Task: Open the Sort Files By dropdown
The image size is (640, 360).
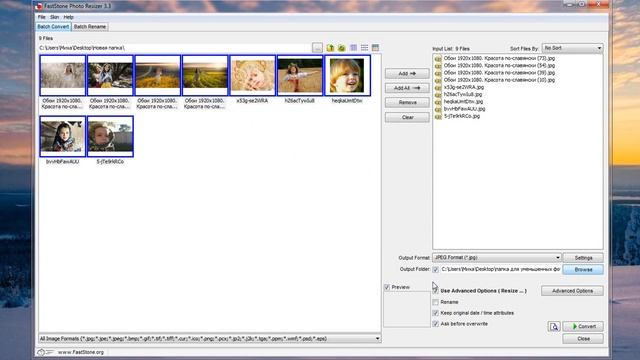Action: point(572,48)
